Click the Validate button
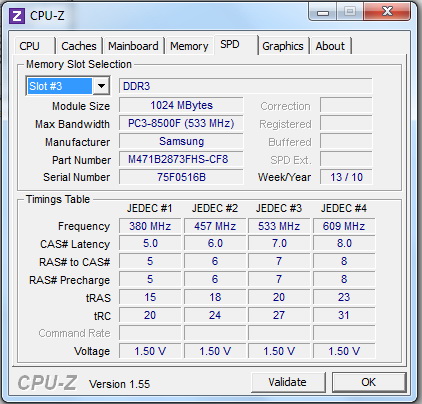The width and height of the screenshot is (422, 404). point(288,382)
